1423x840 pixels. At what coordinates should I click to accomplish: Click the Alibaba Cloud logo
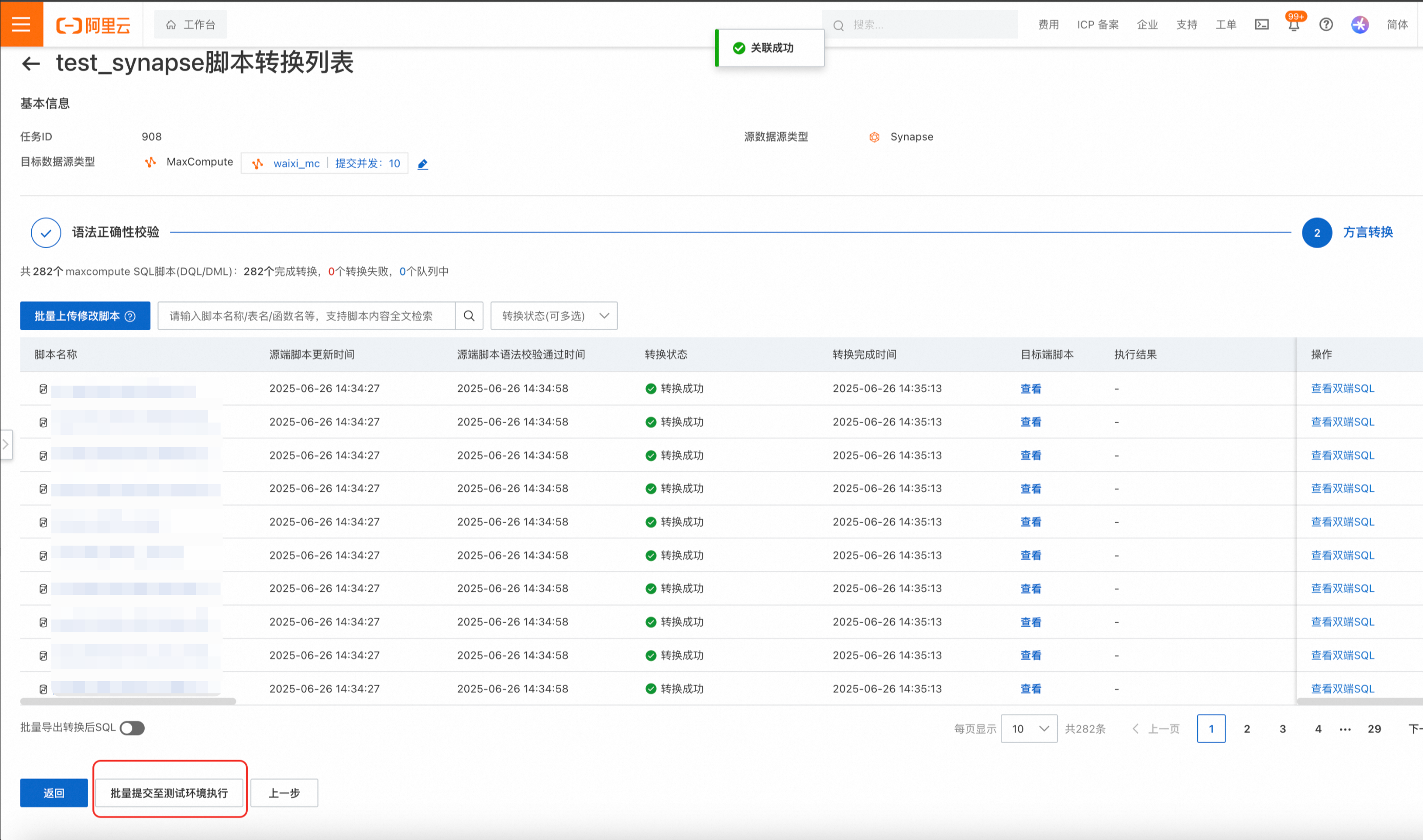click(93, 25)
